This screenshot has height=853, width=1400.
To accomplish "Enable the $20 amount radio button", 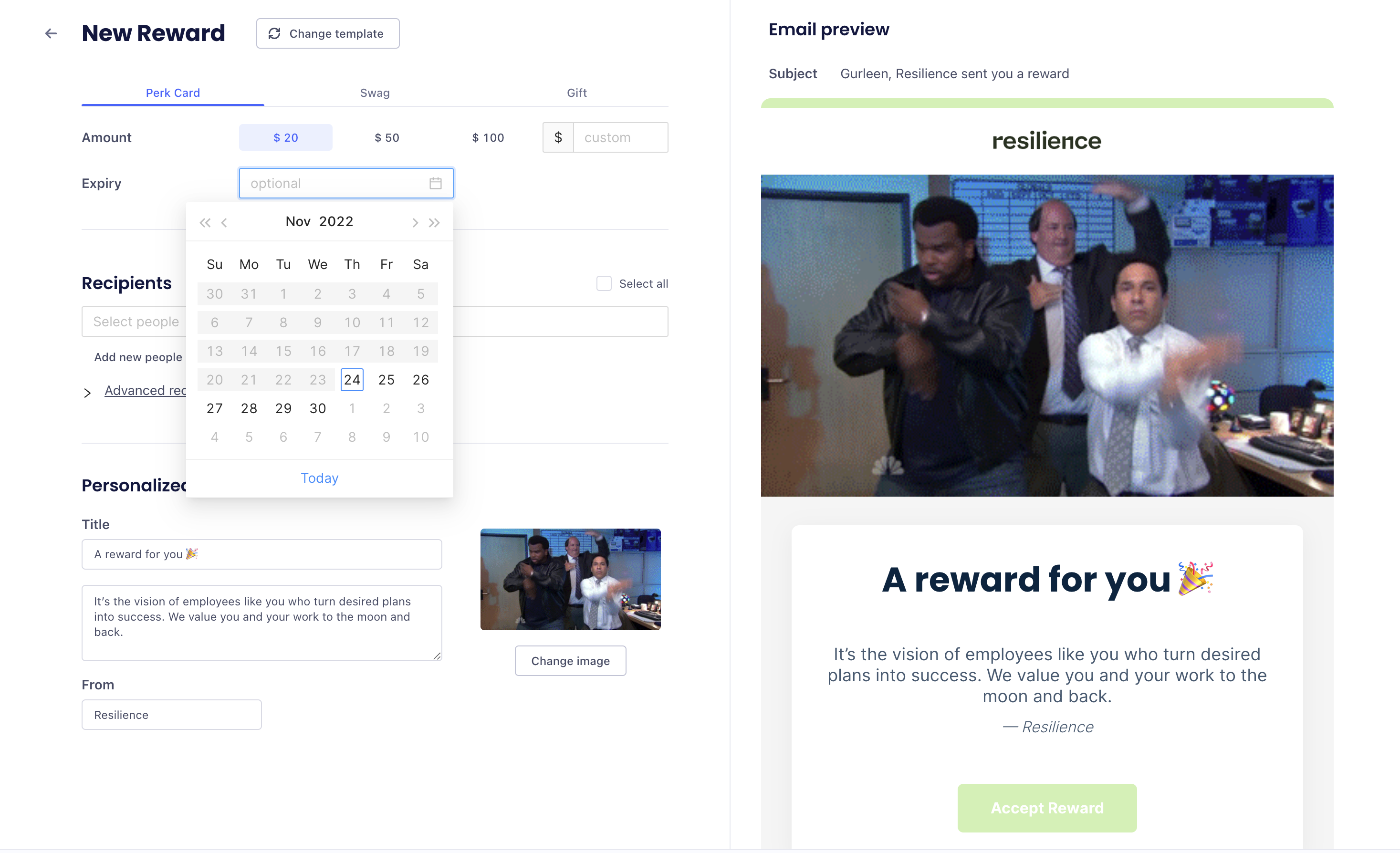I will click(286, 137).
